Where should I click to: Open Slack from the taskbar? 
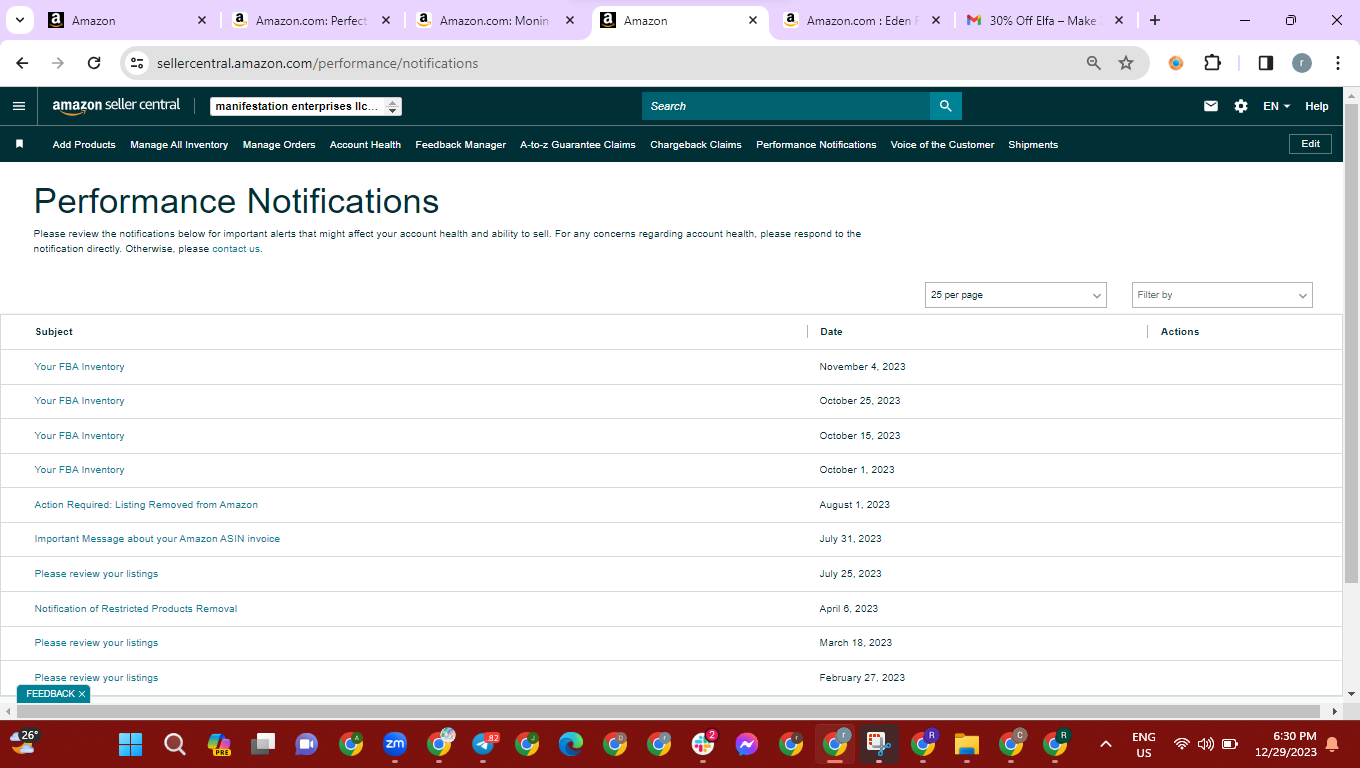(x=704, y=744)
